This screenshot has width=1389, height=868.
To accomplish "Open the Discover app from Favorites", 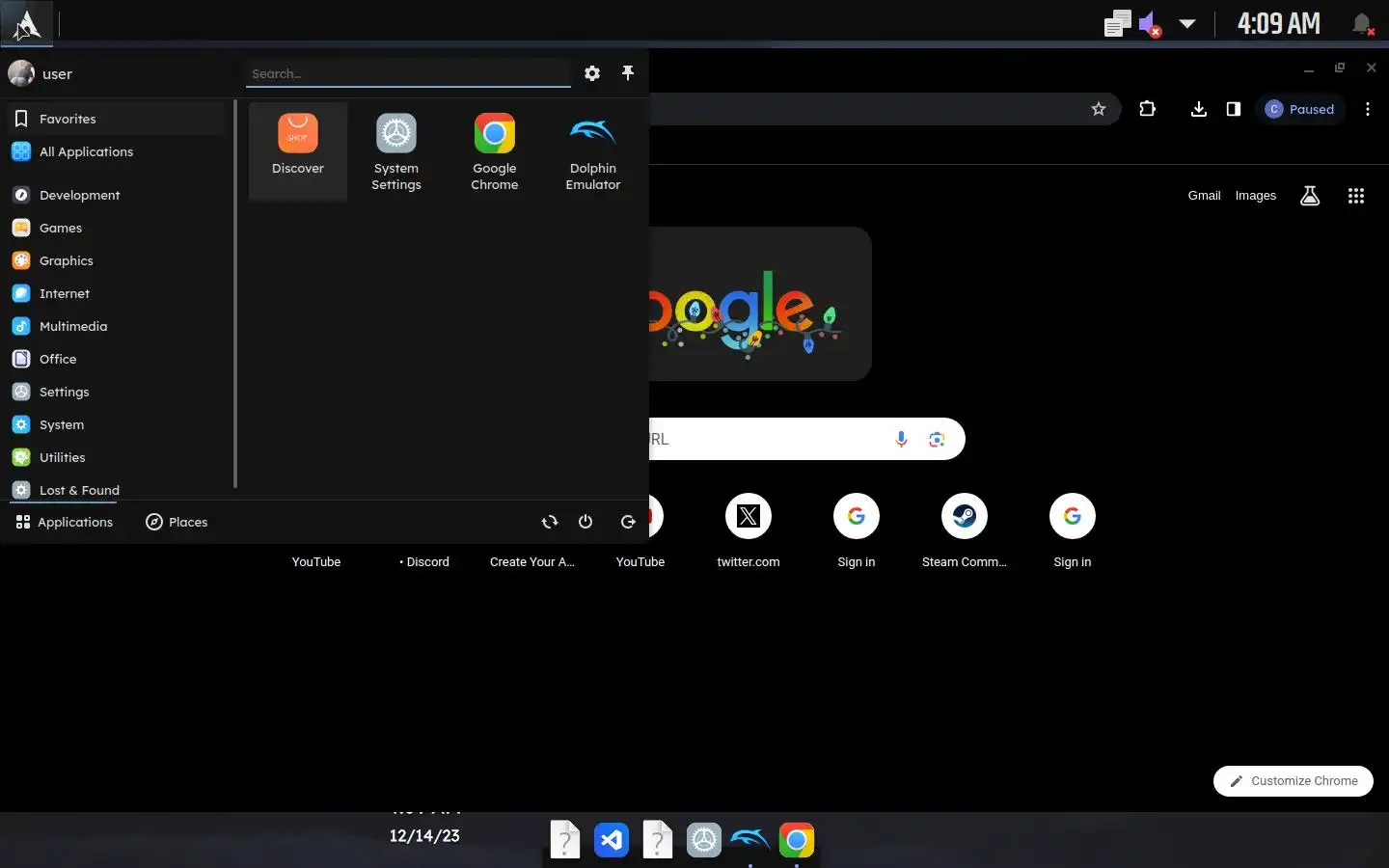I will 298,150.
